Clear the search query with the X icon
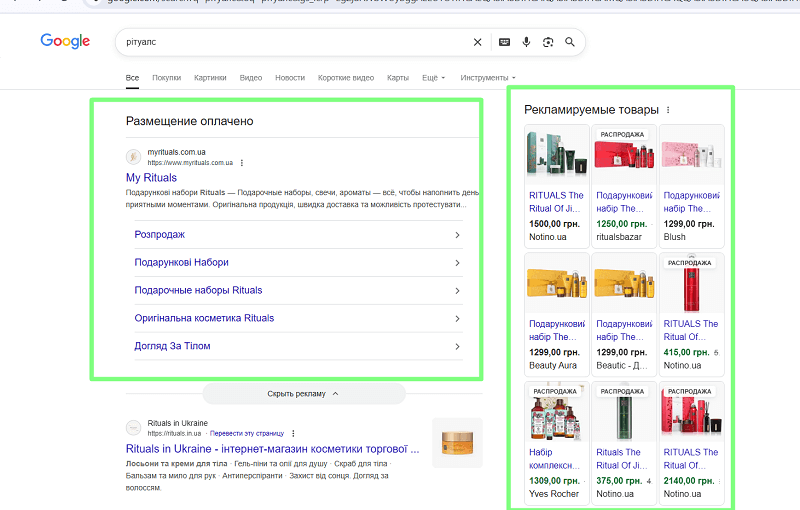 [477, 42]
